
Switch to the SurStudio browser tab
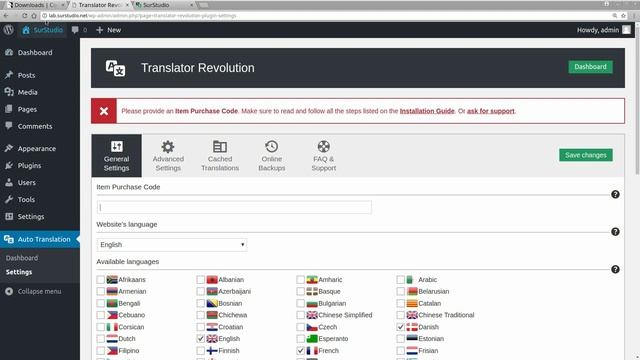(163, 5)
